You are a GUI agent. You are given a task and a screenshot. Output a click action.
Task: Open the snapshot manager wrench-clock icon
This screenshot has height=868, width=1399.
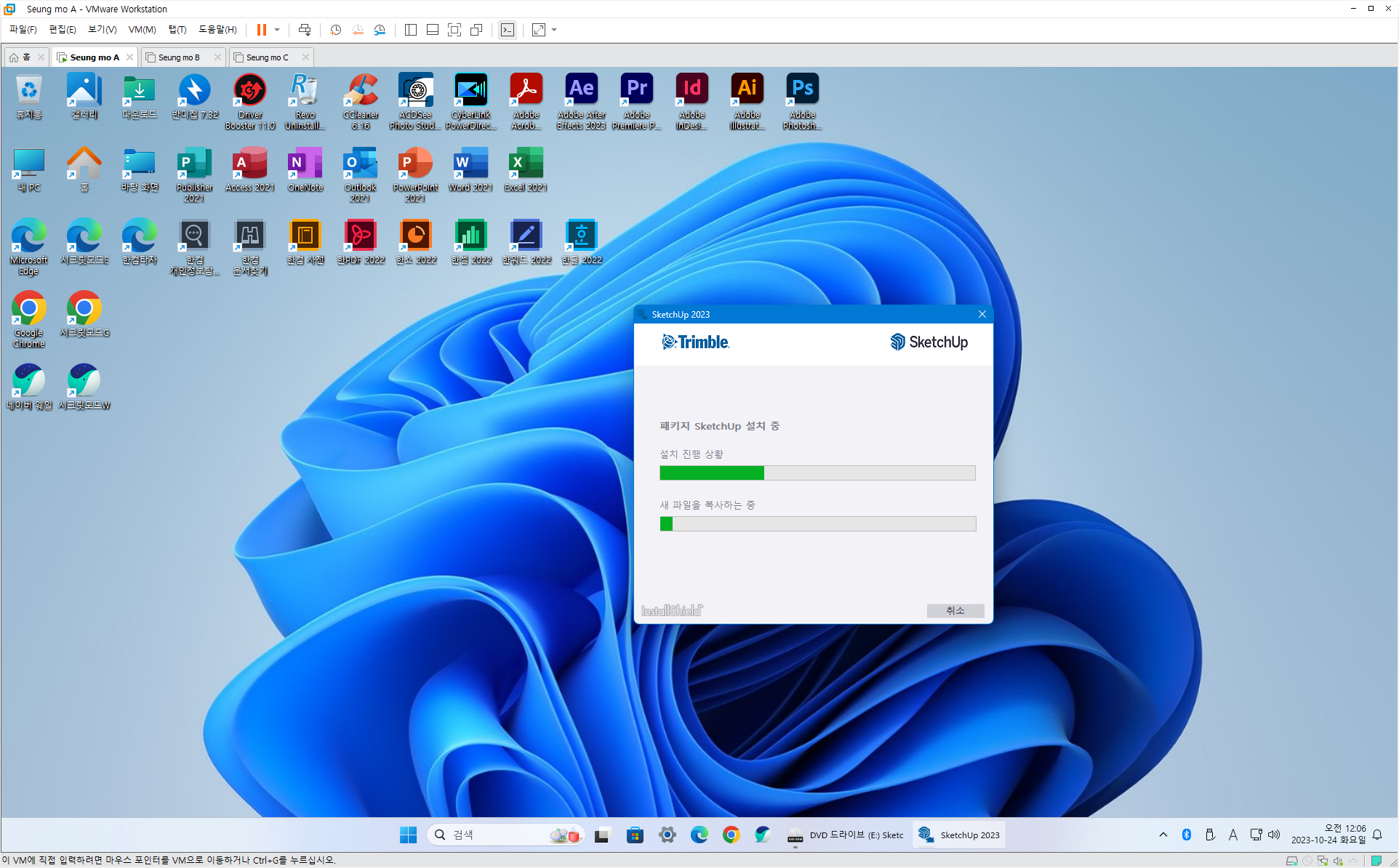[380, 30]
